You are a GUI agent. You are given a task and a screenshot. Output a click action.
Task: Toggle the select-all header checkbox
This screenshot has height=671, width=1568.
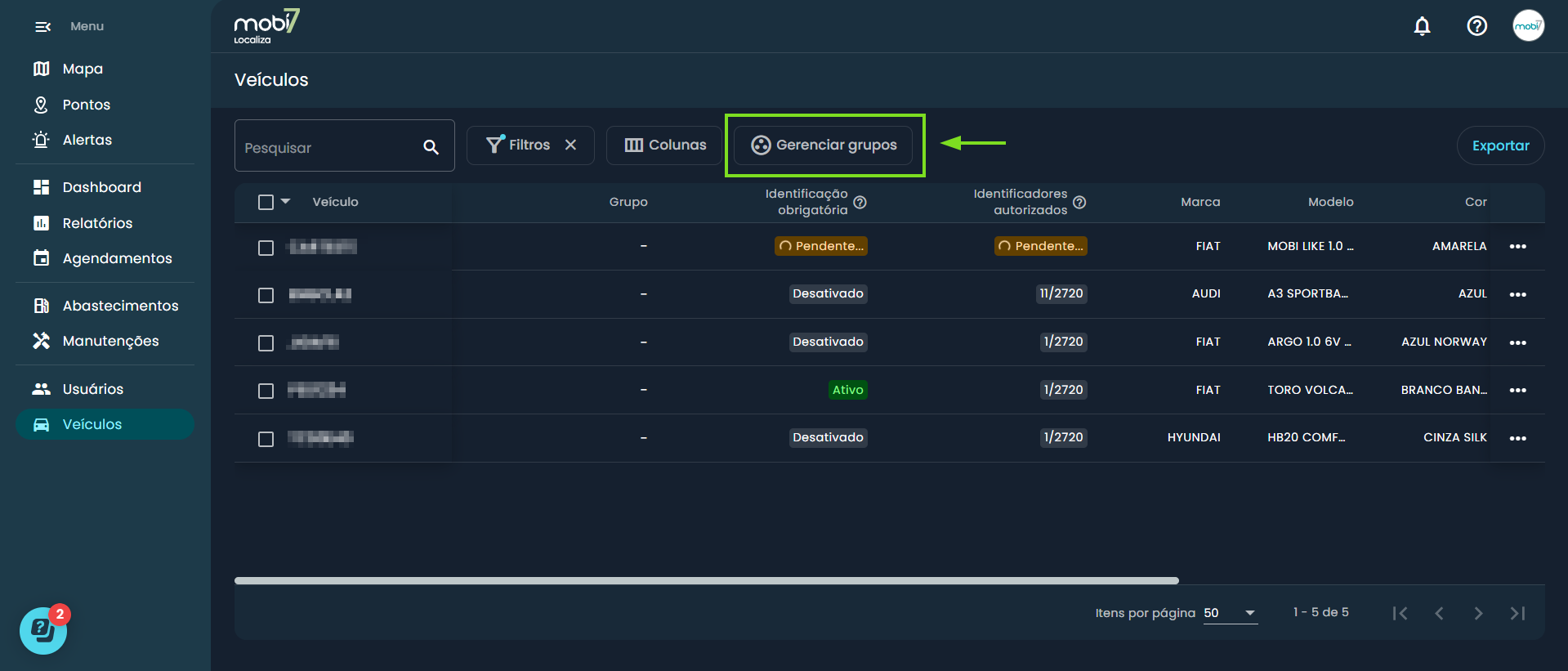266,202
